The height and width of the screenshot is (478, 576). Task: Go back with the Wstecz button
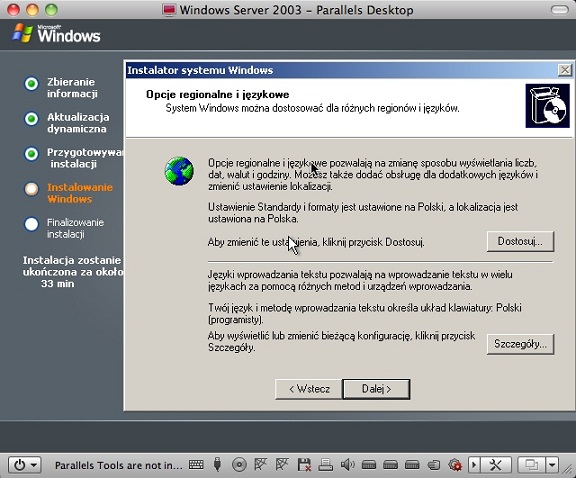[309, 389]
